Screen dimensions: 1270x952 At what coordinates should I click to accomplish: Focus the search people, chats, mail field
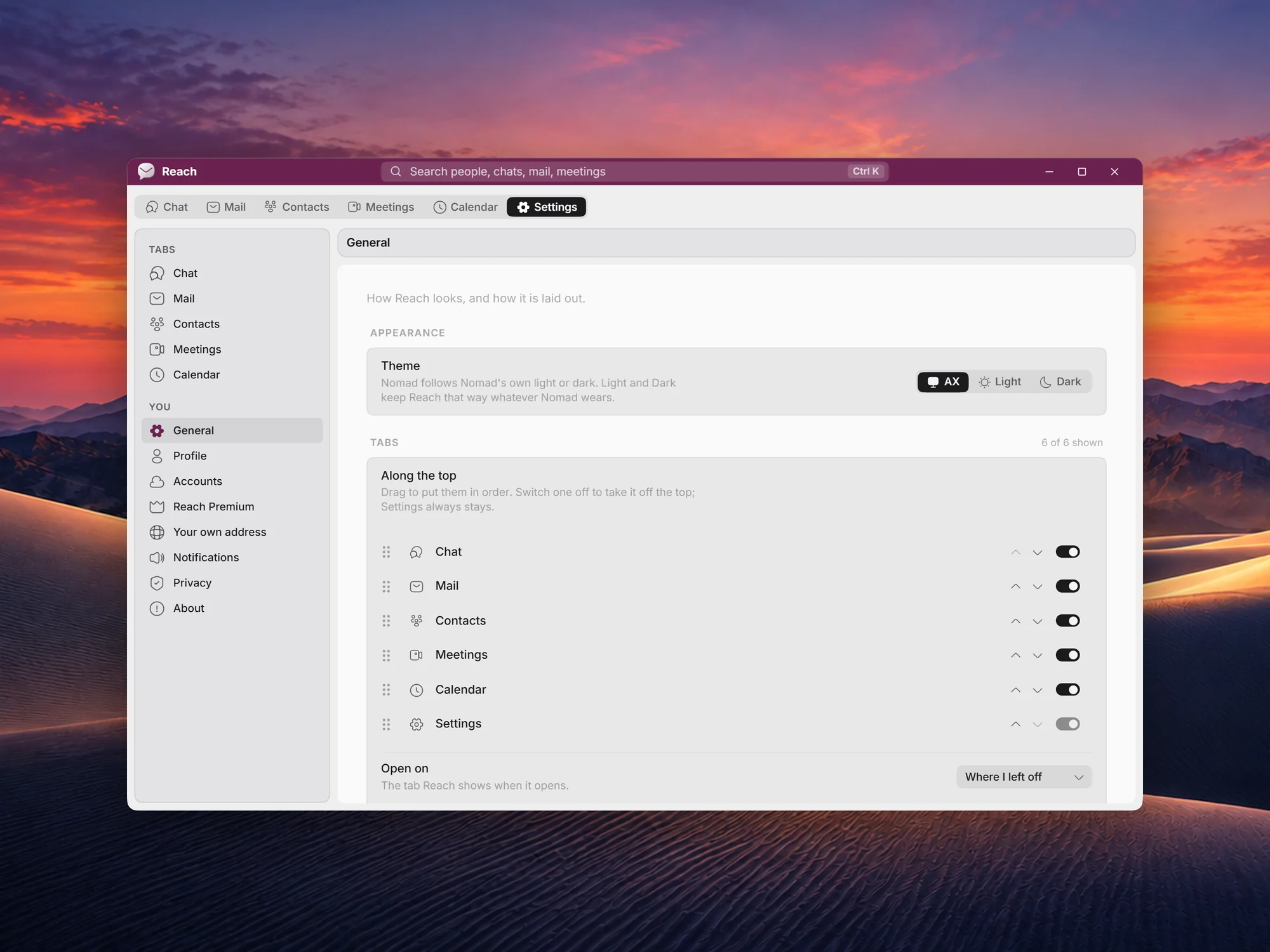click(x=634, y=171)
